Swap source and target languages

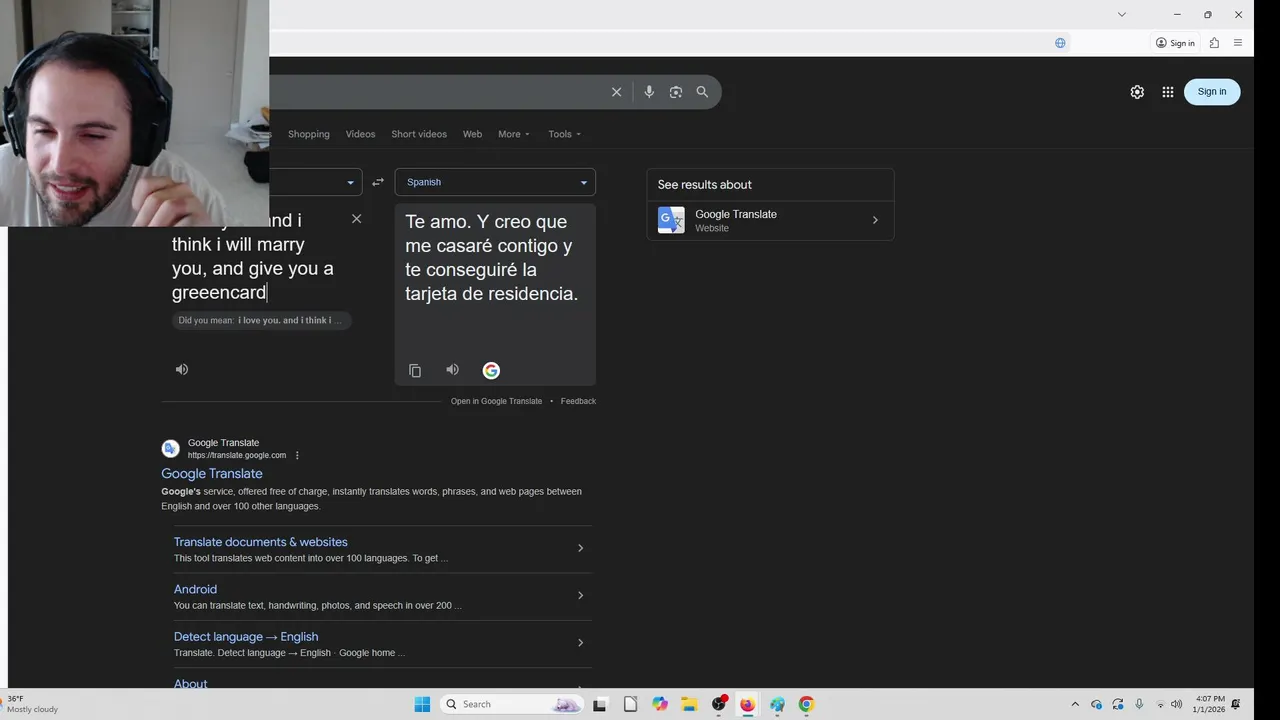coord(378,182)
